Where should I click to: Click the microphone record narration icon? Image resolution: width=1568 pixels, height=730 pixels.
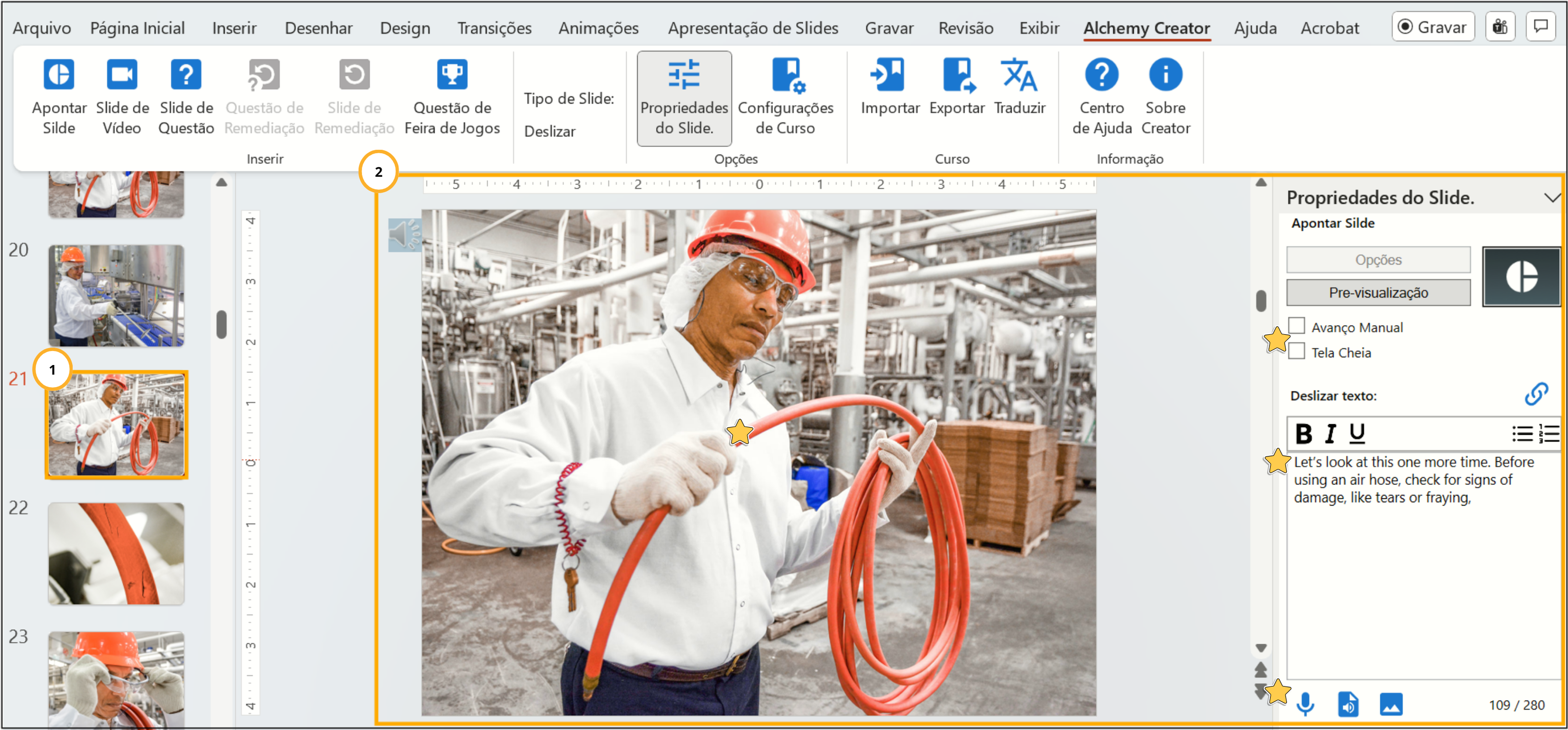point(1305,704)
